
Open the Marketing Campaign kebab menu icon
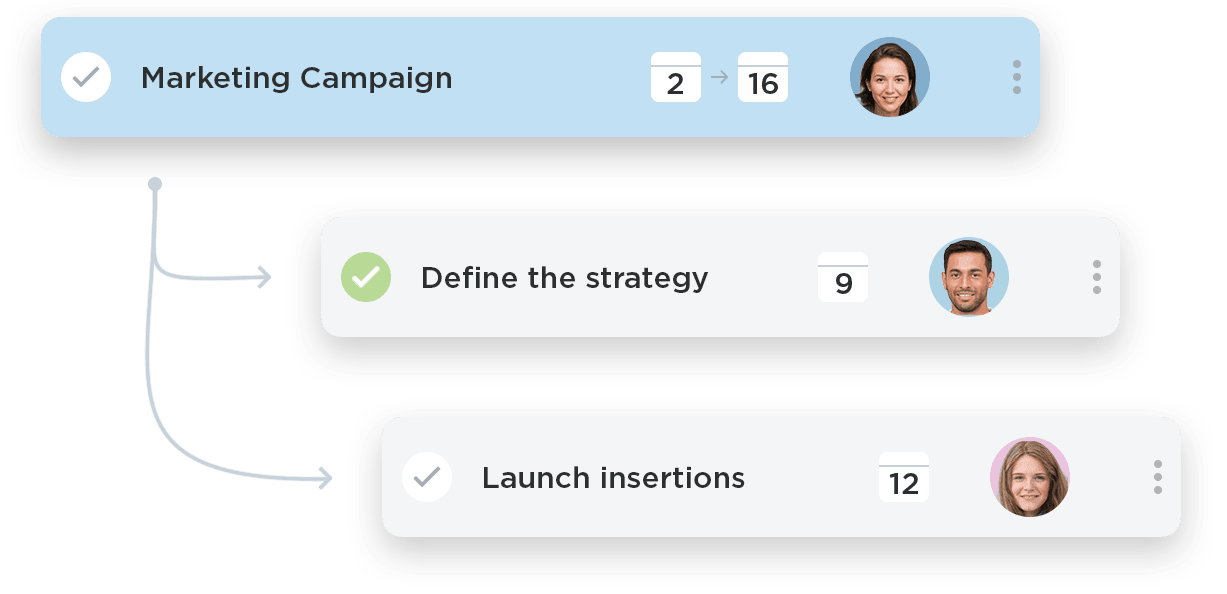point(1016,77)
